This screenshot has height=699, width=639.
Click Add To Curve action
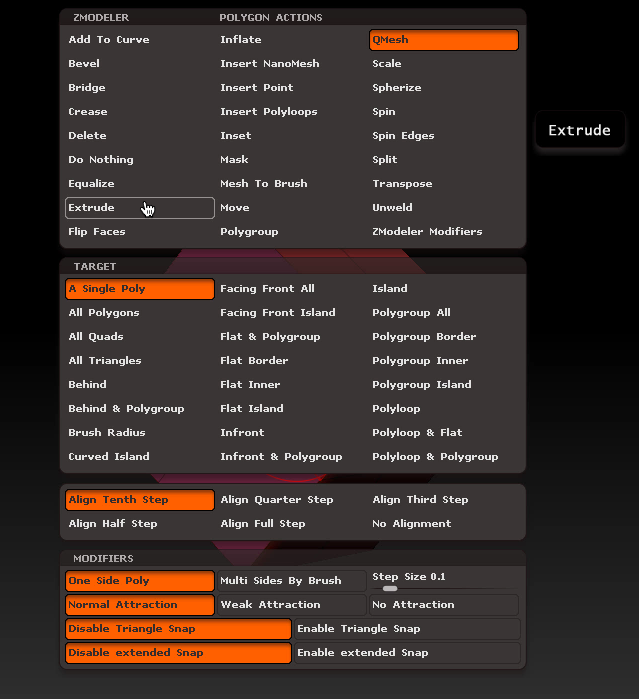(x=140, y=40)
